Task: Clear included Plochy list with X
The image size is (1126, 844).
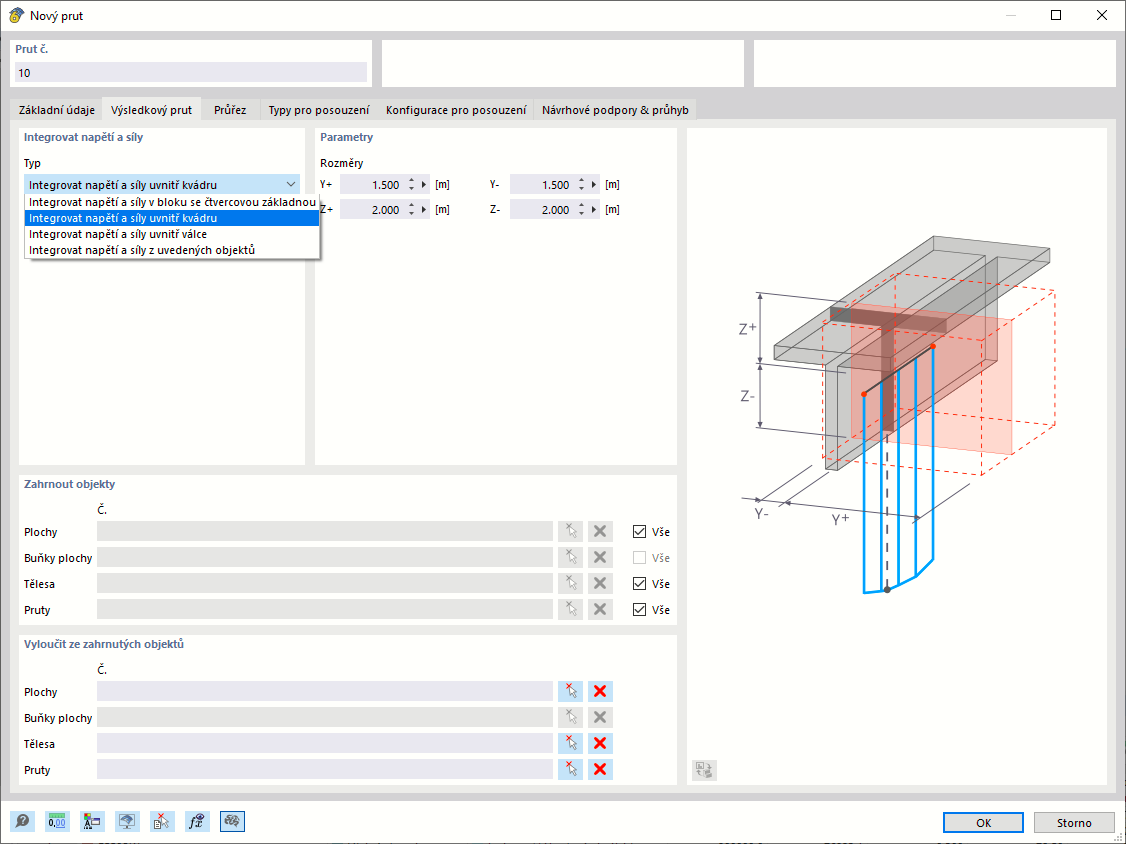Action: pyautogui.click(x=600, y=532)
